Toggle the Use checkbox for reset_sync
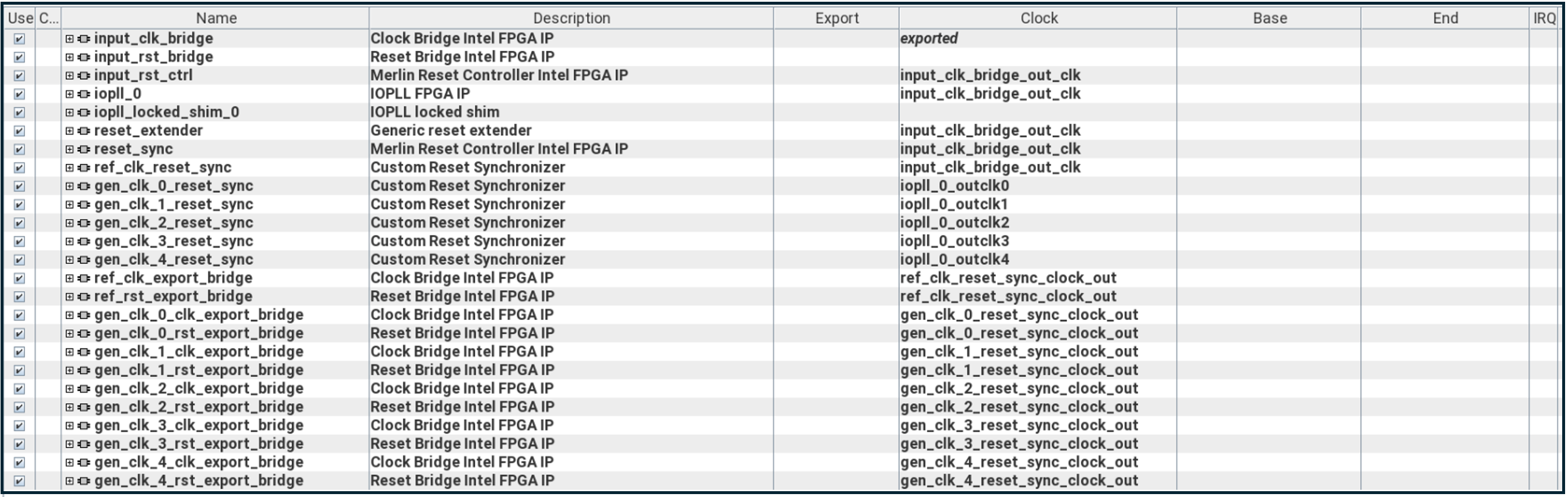The image size is (1568, 497). pos(19,149)
